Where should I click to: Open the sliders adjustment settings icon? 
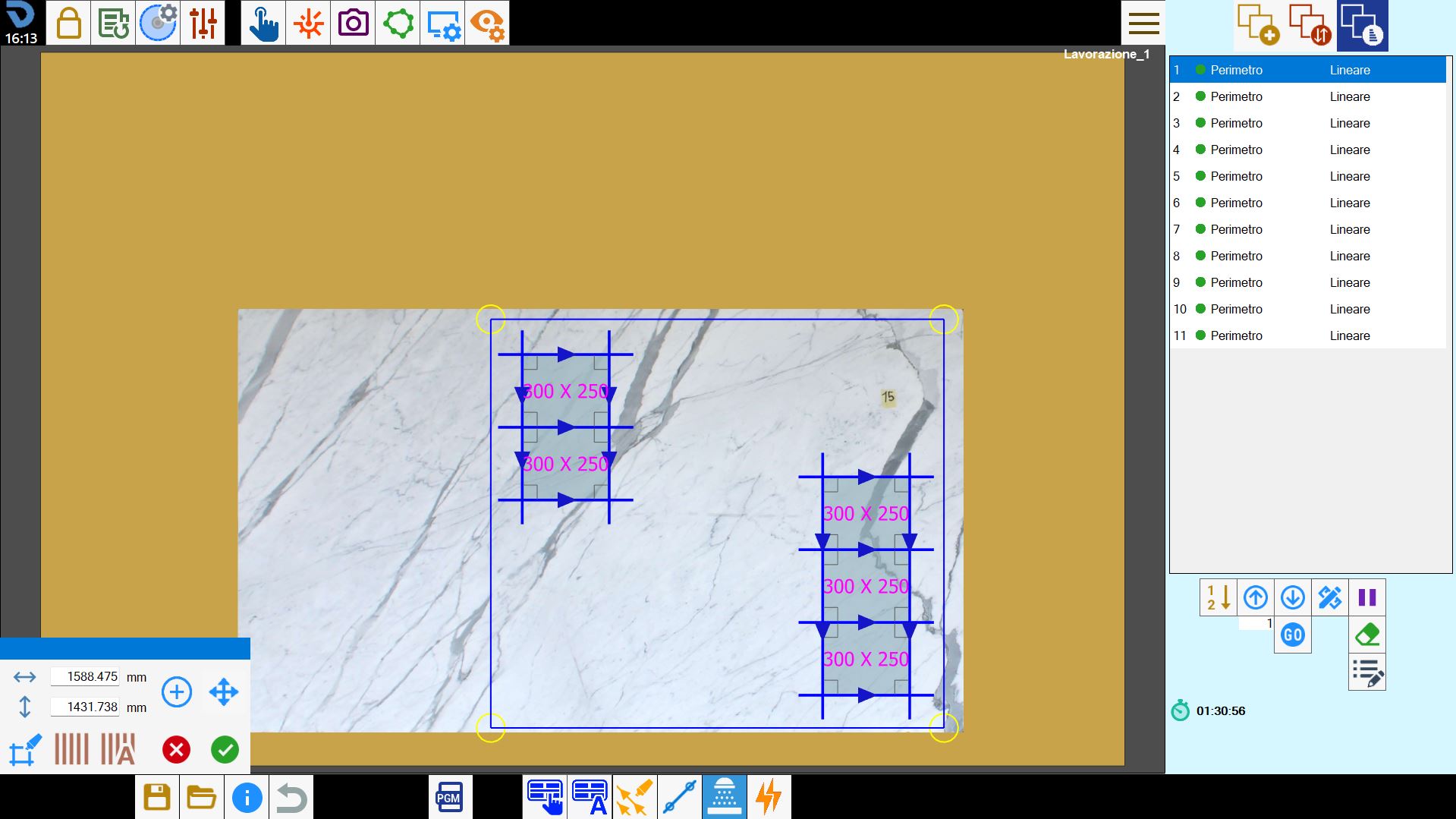coord(203,23)
